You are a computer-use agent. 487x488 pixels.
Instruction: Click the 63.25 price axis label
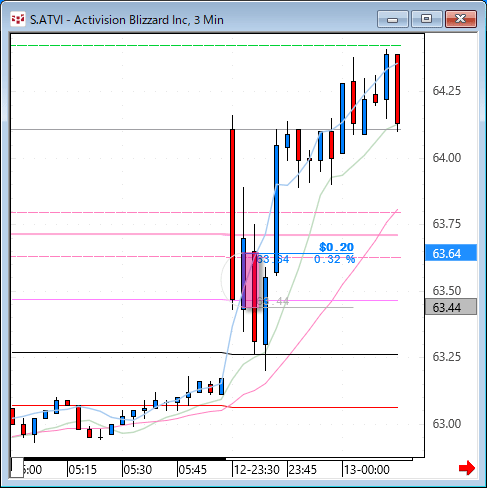tap(446, 357)
